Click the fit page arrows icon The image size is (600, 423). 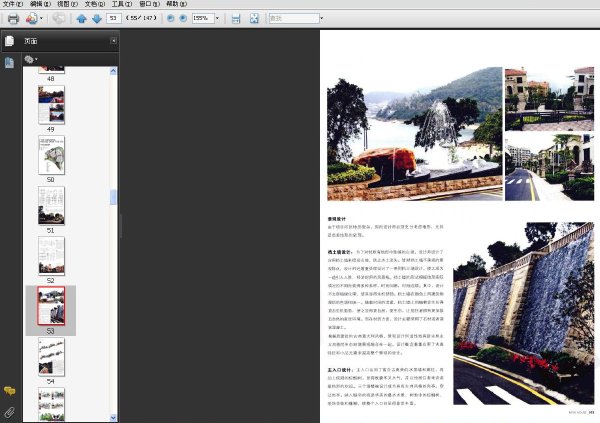point(254,18)
